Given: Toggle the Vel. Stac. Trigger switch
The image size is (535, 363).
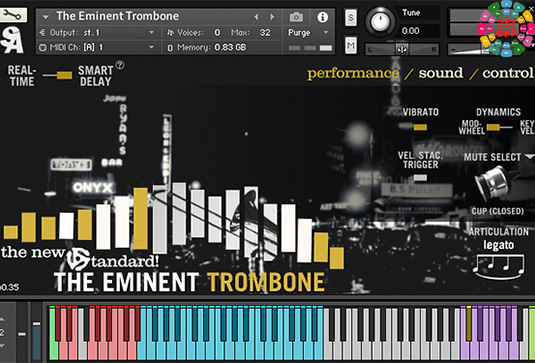Looking at the screenshot, I should pos(420,178).
